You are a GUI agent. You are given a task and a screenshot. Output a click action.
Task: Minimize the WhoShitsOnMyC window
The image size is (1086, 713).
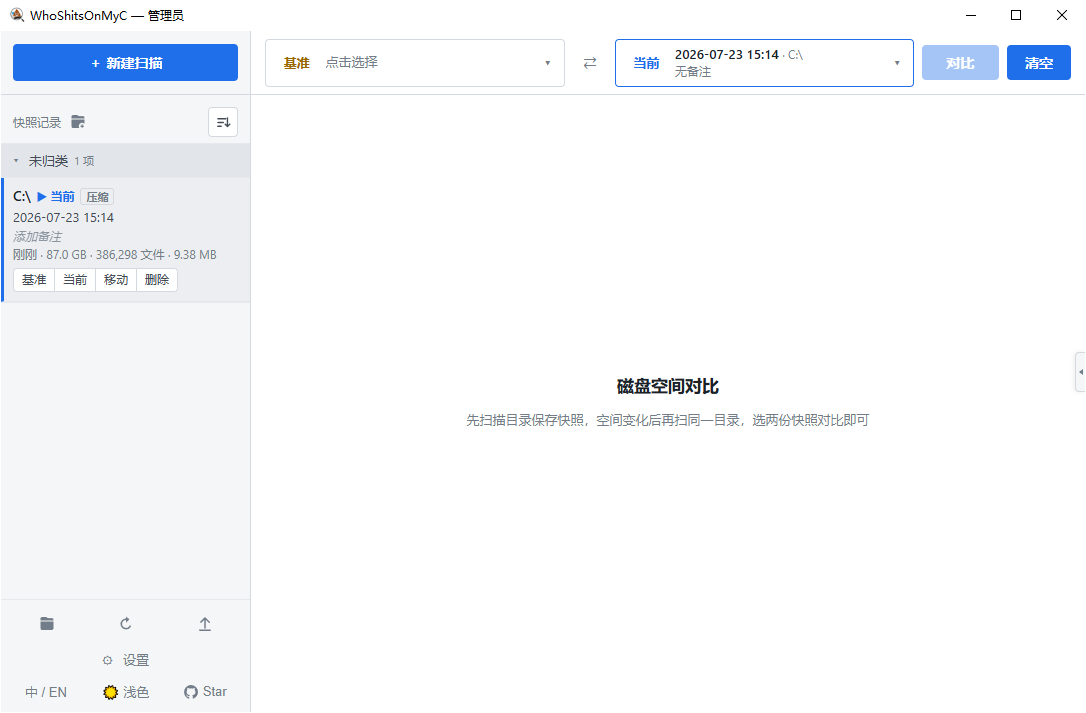(971, 15)
